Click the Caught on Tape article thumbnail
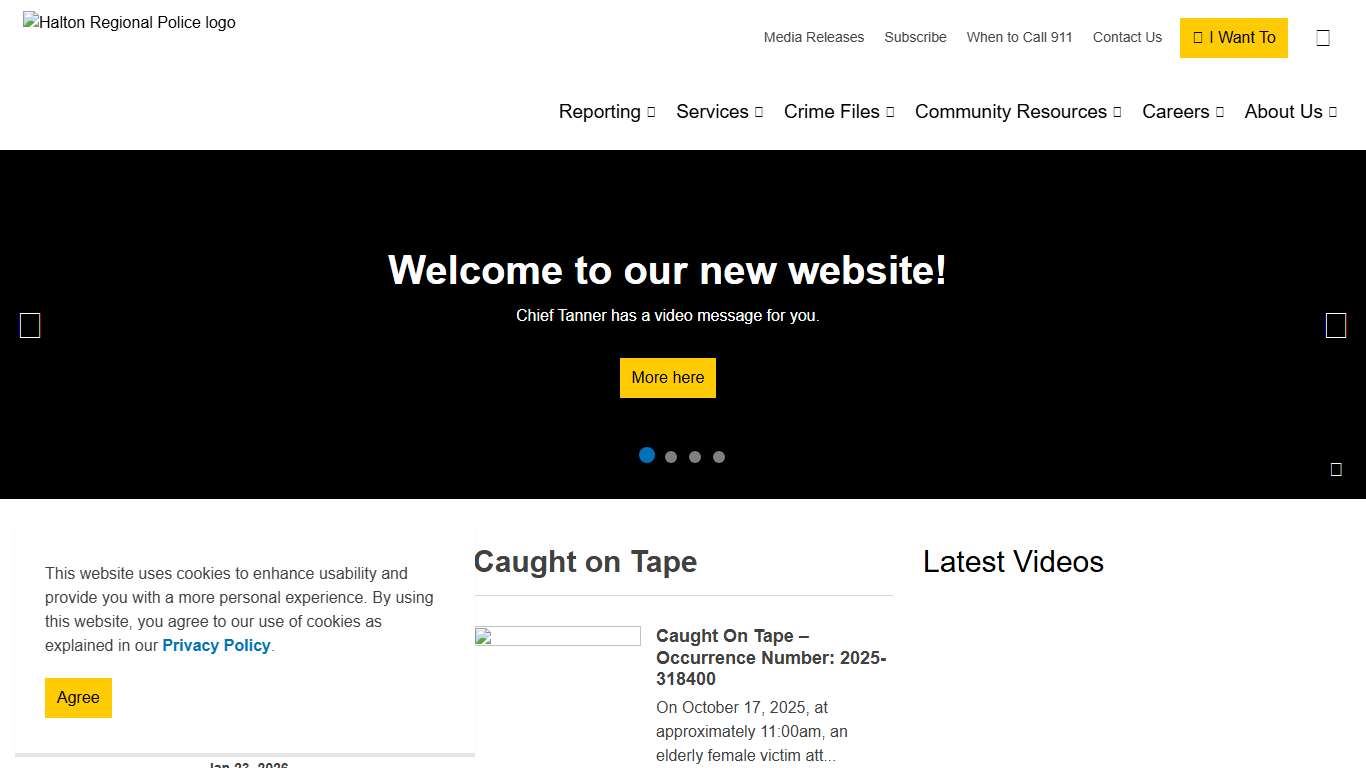Screen dimensions: 1366x768 coord(557,637)
